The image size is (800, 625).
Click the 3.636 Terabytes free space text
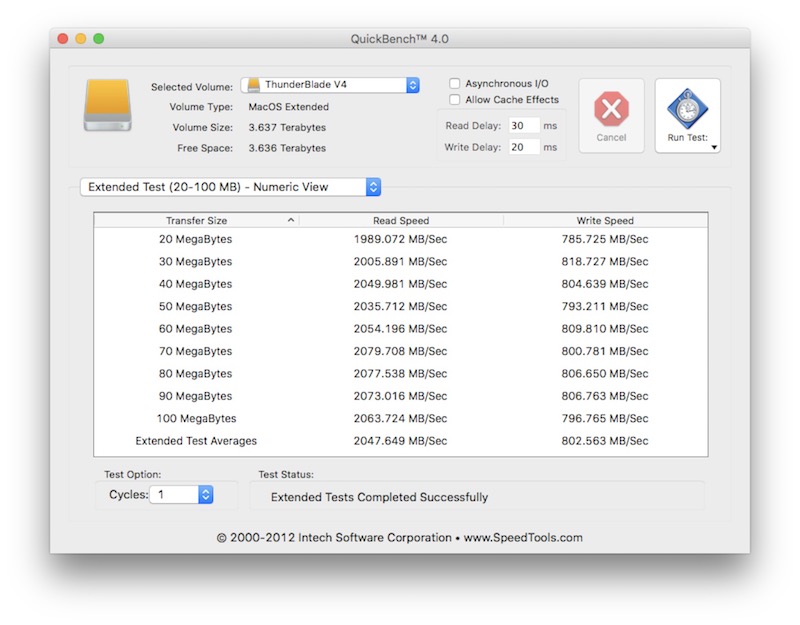(287, 148)
